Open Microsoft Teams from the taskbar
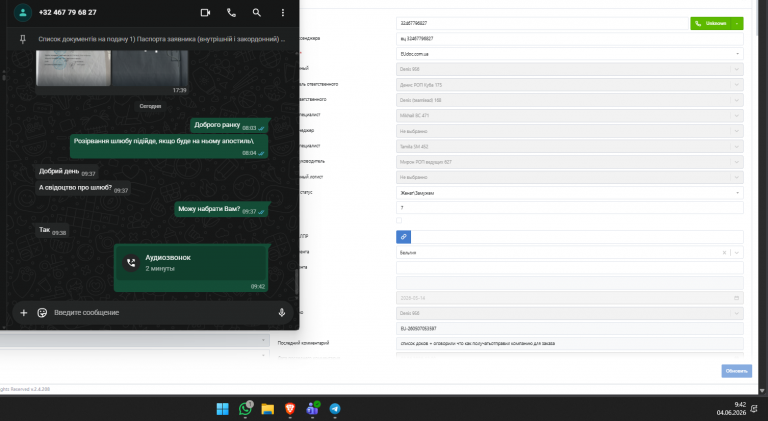 pyautogui.click(x=312, y=409)
